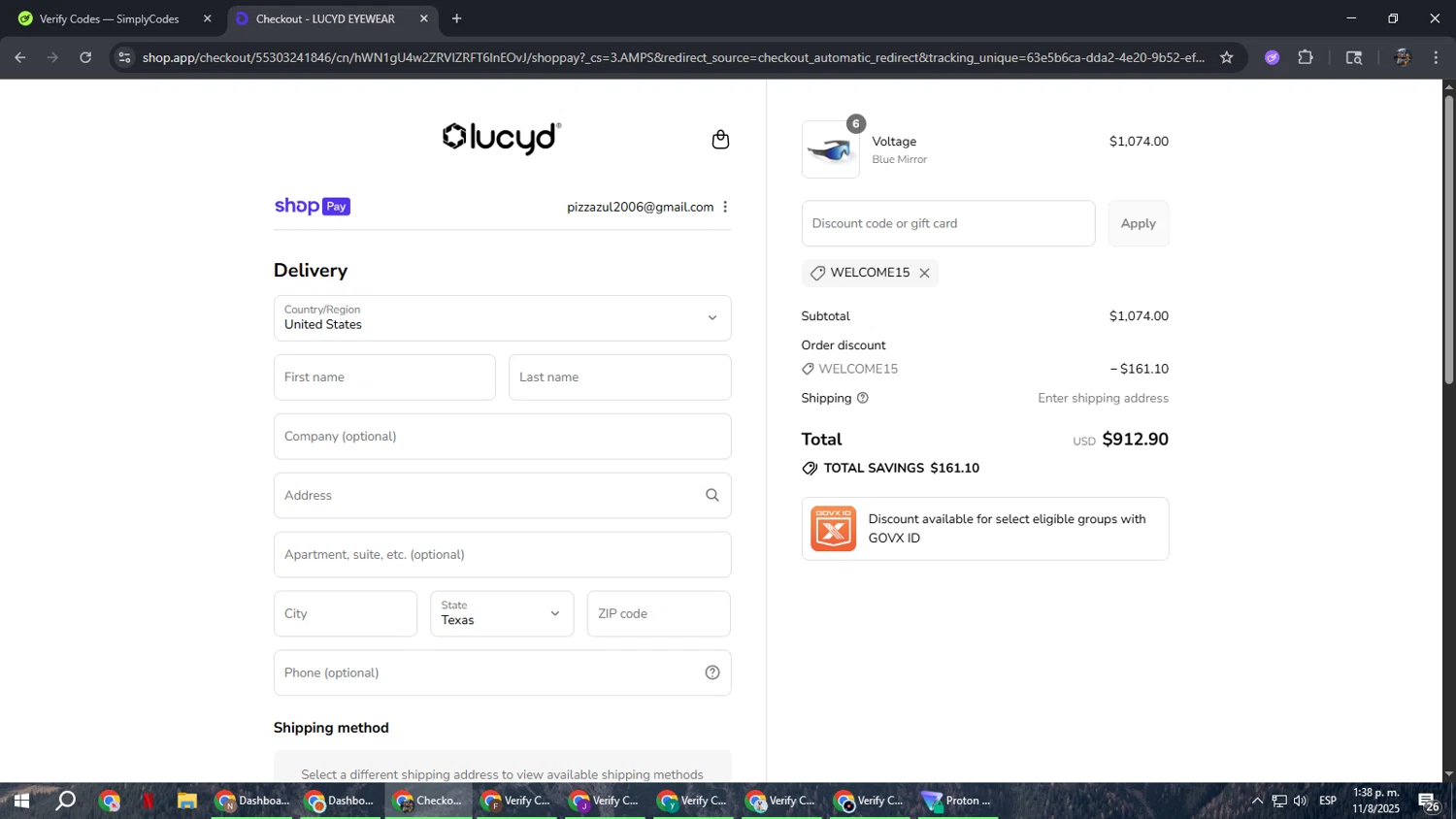1456x819 pixels.
Task: Open account options menu beside email
Action: [x=725, y=207]
